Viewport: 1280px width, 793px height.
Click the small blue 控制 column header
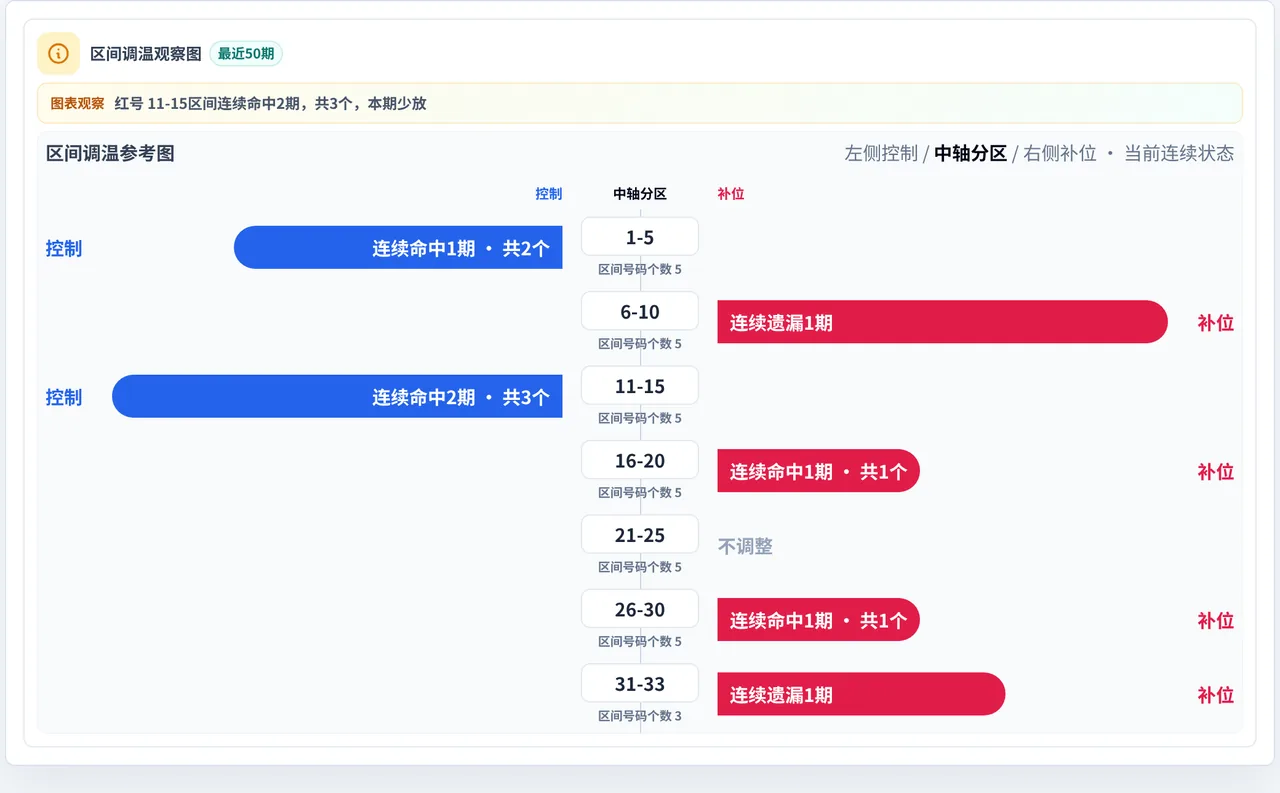(x=549, y=194)
